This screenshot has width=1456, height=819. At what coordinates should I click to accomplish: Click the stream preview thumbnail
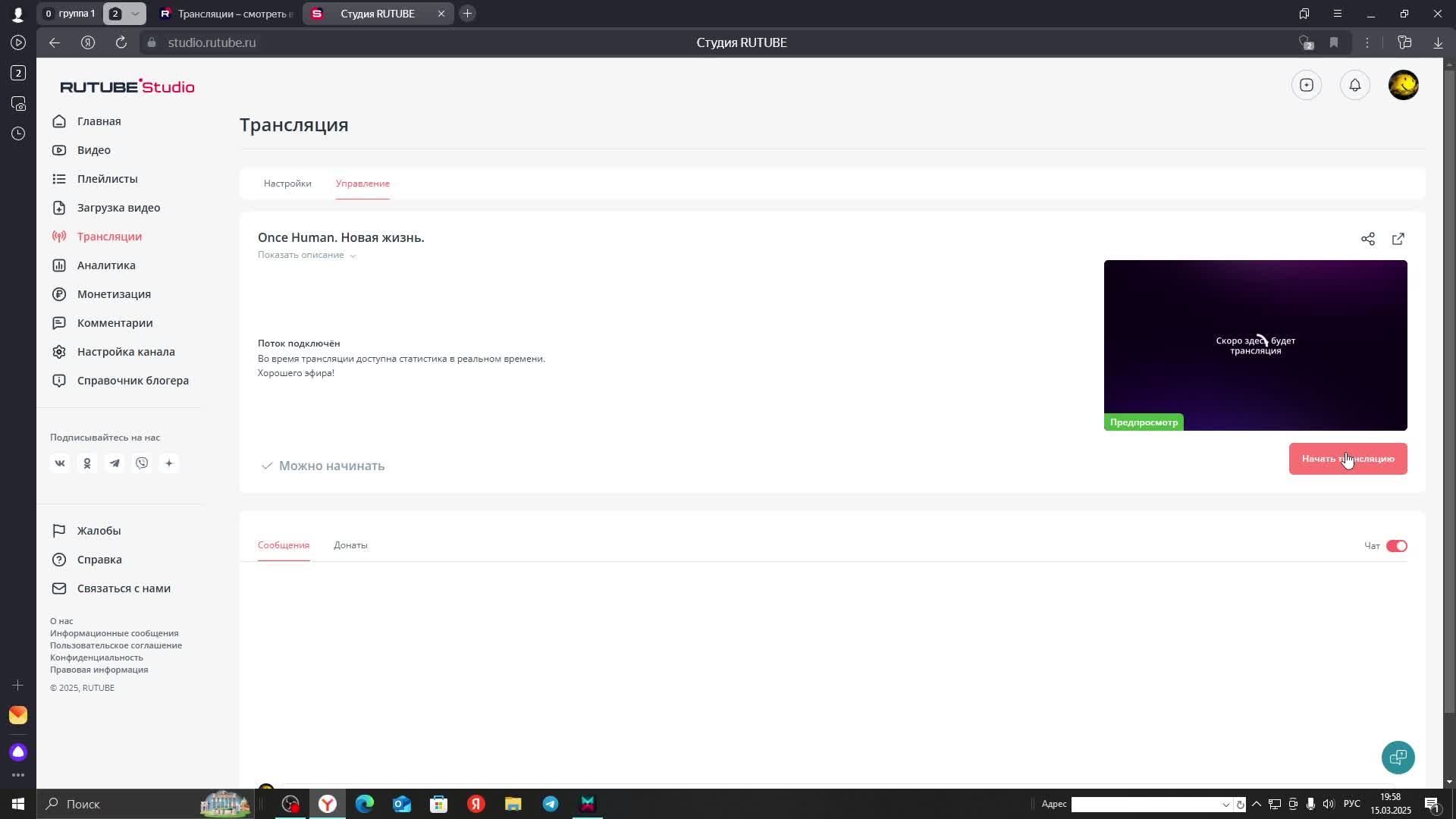(x=1255, y=345)
